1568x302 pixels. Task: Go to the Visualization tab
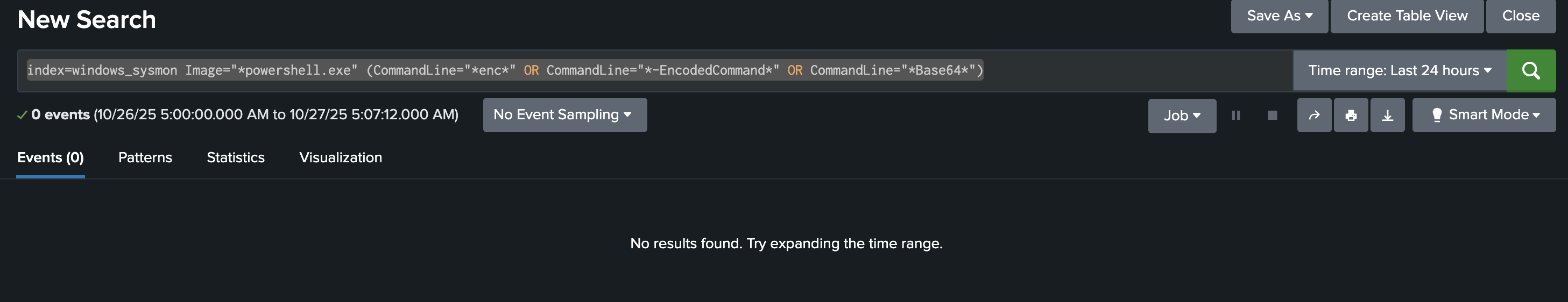340,157
